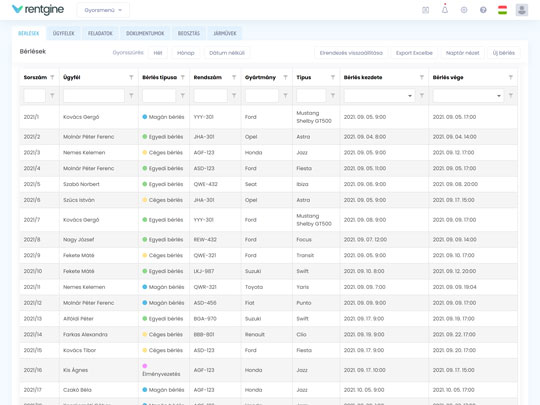Click filter operator icon beside Bérlés kezdete input

[422, 95]
